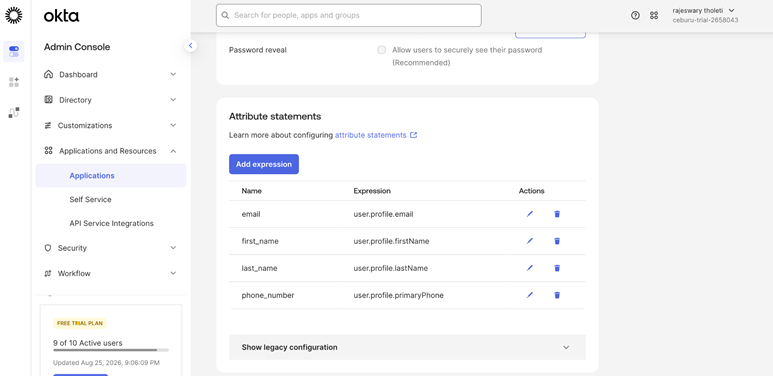The image size is (773, 376).
Task: Click the Okta sunburst logo icon
Action: coord(14,15)
